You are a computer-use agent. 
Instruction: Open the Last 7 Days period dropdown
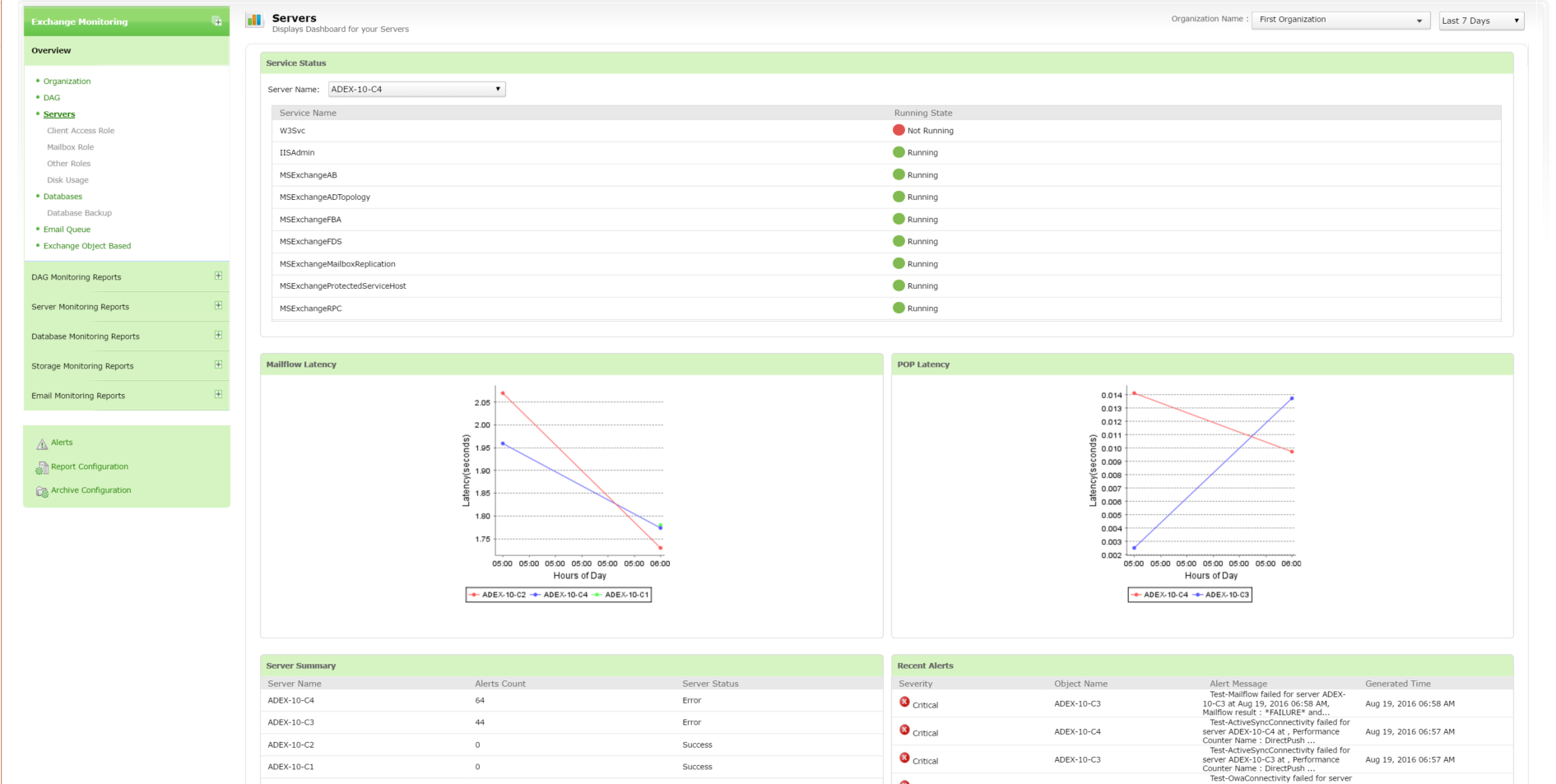click(1481, 21)
